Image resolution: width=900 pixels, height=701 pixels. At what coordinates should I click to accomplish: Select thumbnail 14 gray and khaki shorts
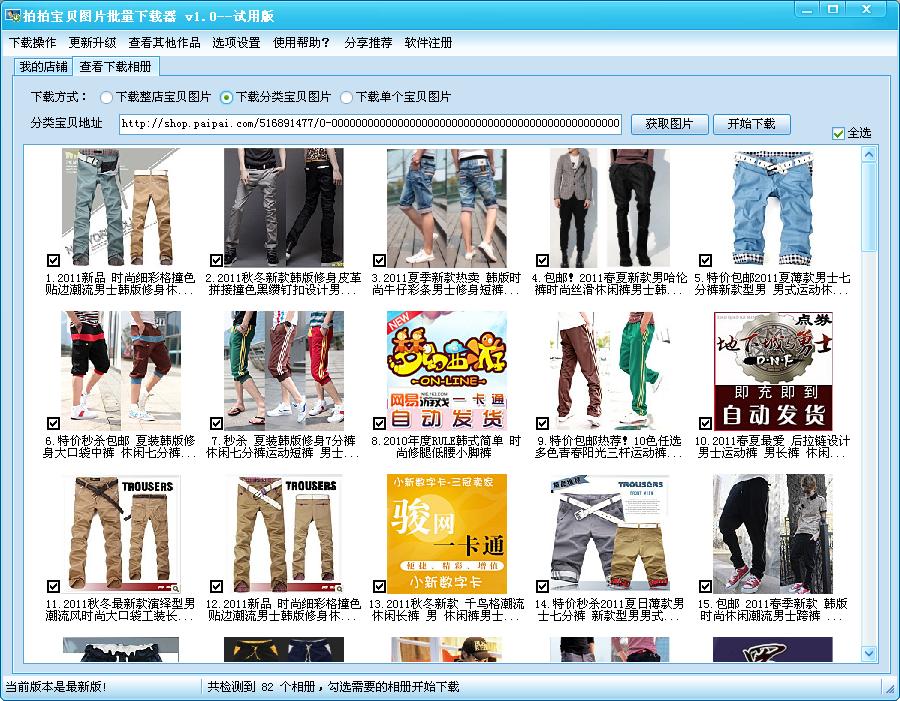610,534
